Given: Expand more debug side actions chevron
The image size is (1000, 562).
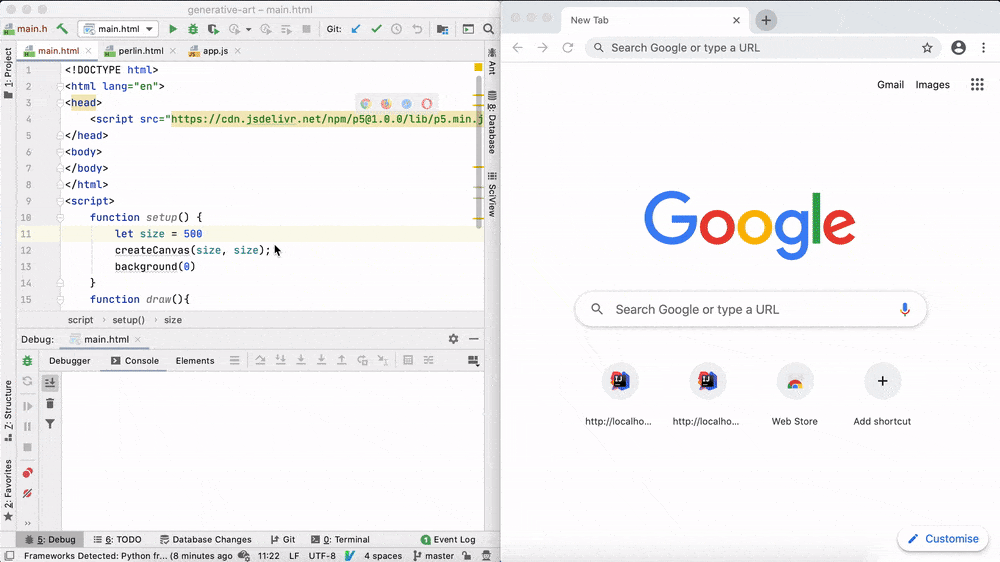Looking at the screenshot, I should coord(27,523).
